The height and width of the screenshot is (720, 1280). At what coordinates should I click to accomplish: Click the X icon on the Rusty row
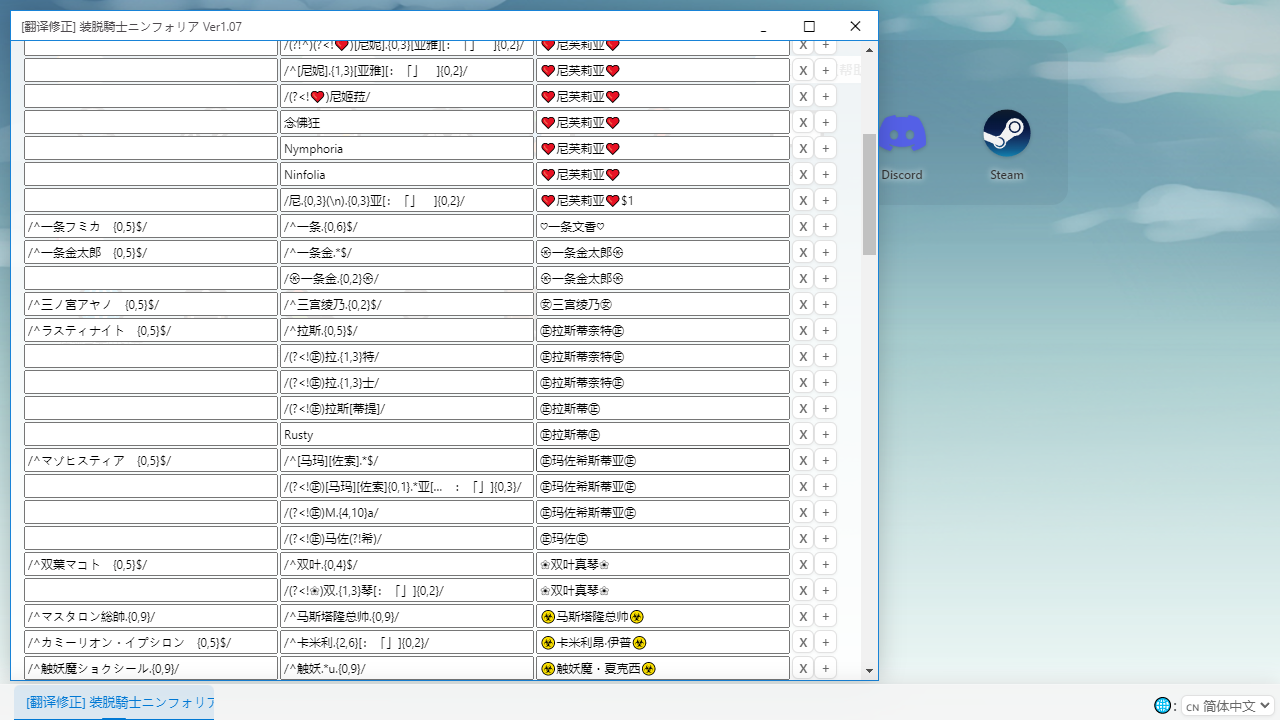coord(803,434)
